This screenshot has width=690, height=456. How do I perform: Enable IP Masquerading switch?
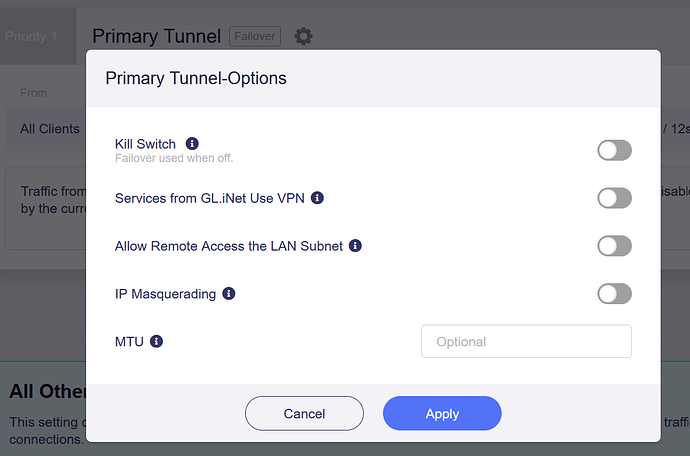coord(614,294)
